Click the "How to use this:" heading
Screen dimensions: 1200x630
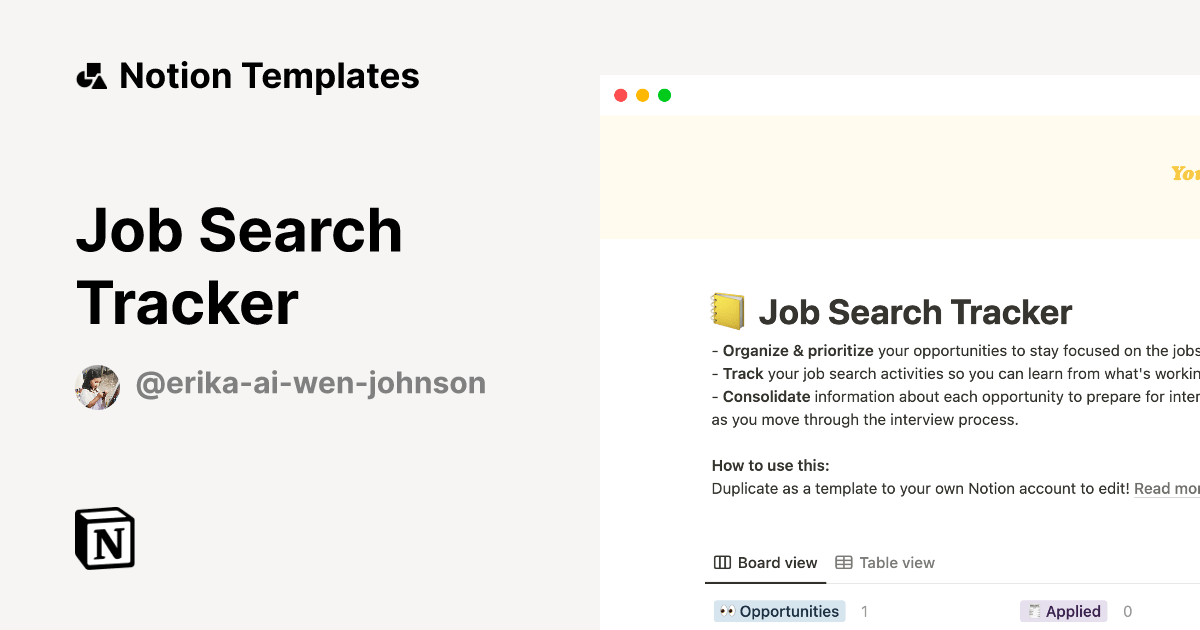770,465
